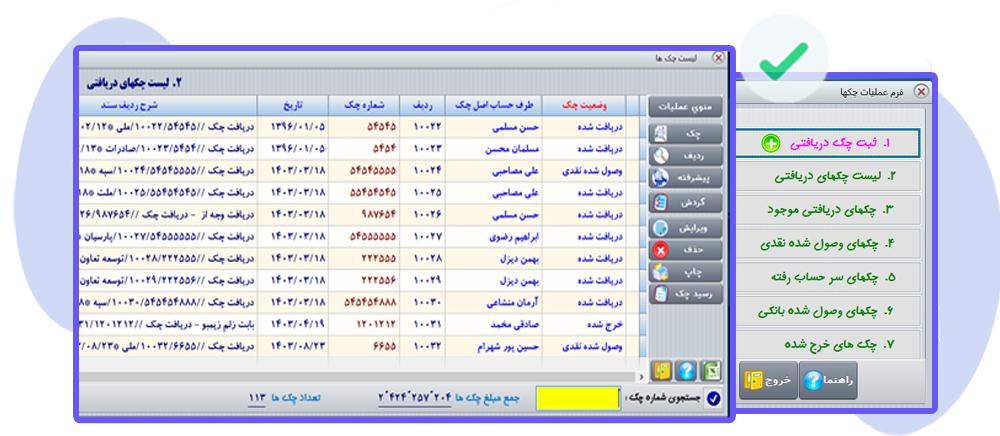Toggle the check number search checkbox
This screenshot has width=1000, height=436.
tap(714, 398)
